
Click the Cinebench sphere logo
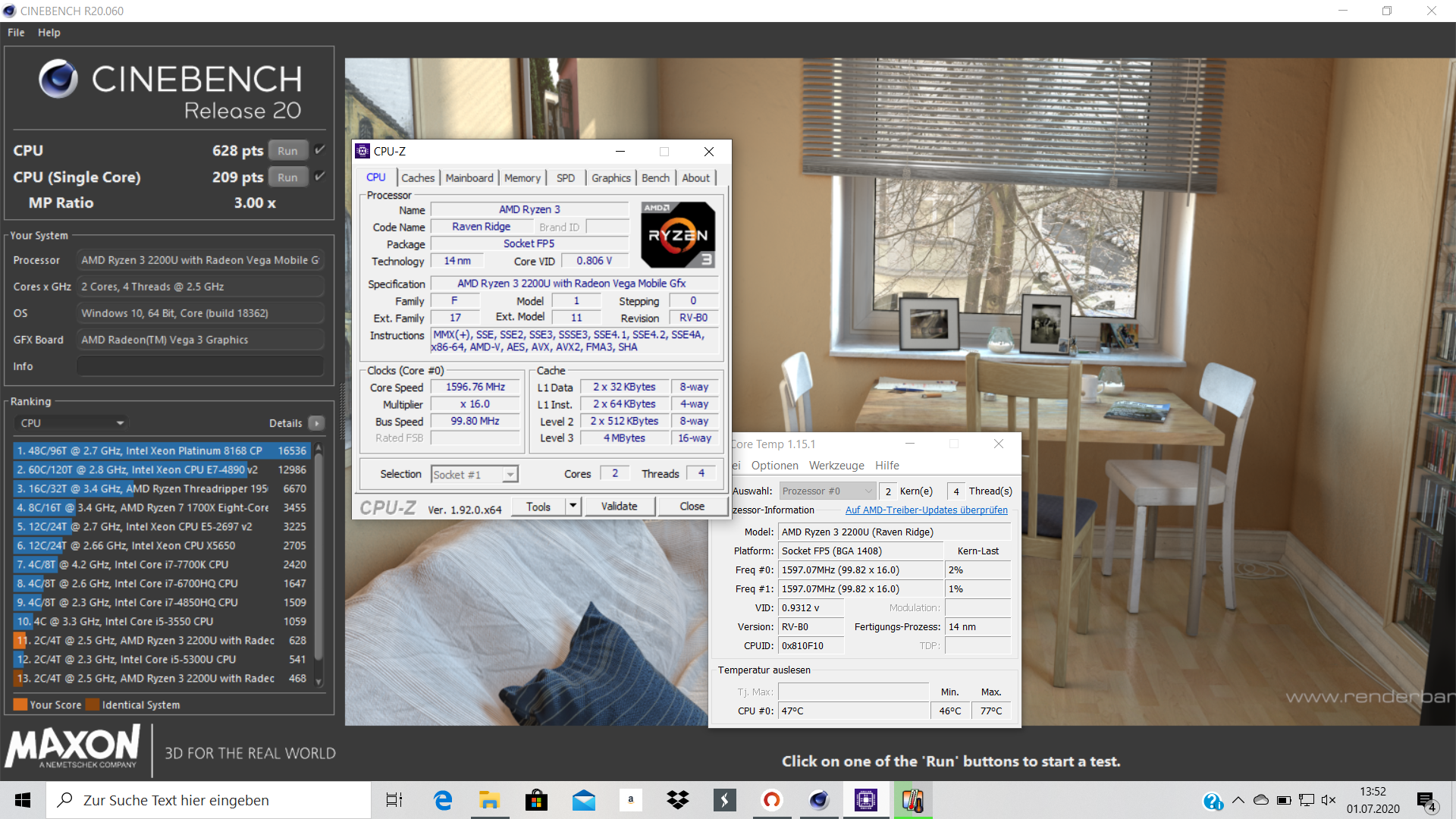tap(58, 79)
